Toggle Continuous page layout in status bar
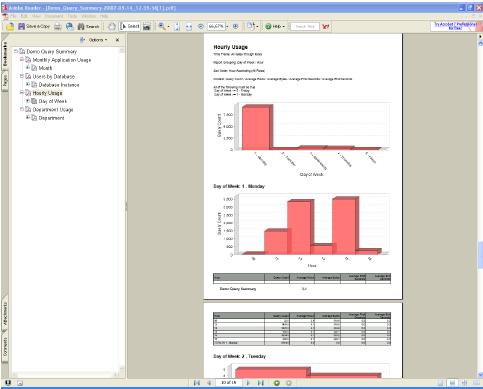 click(x=453, y=383)
